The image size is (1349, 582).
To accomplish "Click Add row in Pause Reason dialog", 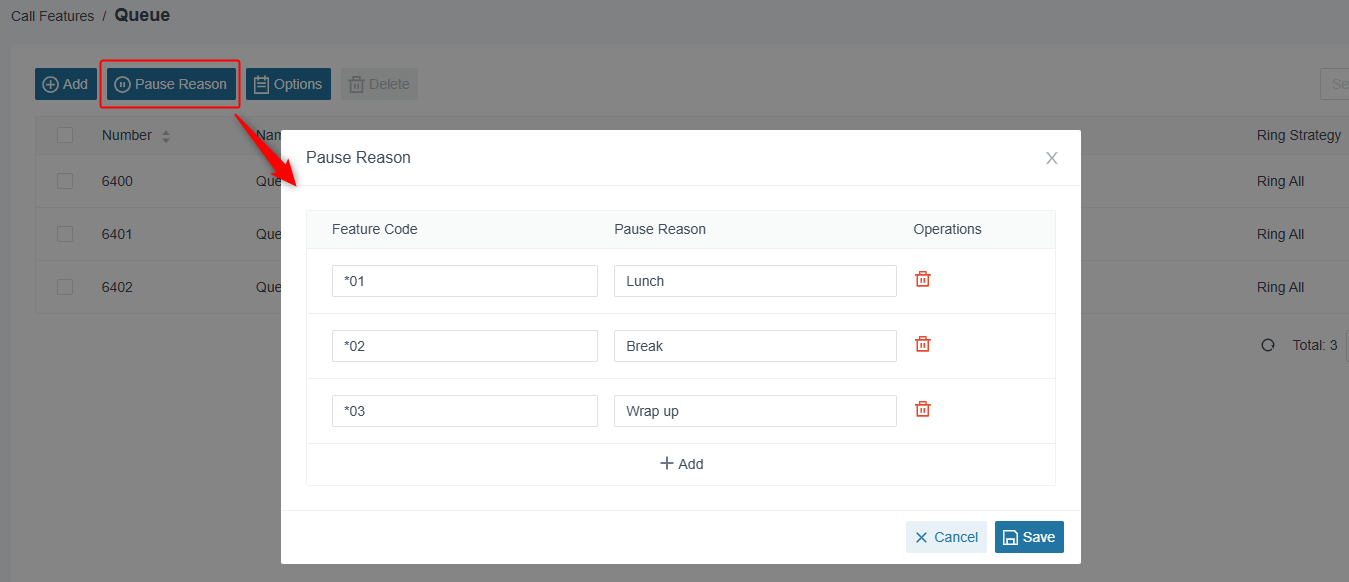I will 681,464.
